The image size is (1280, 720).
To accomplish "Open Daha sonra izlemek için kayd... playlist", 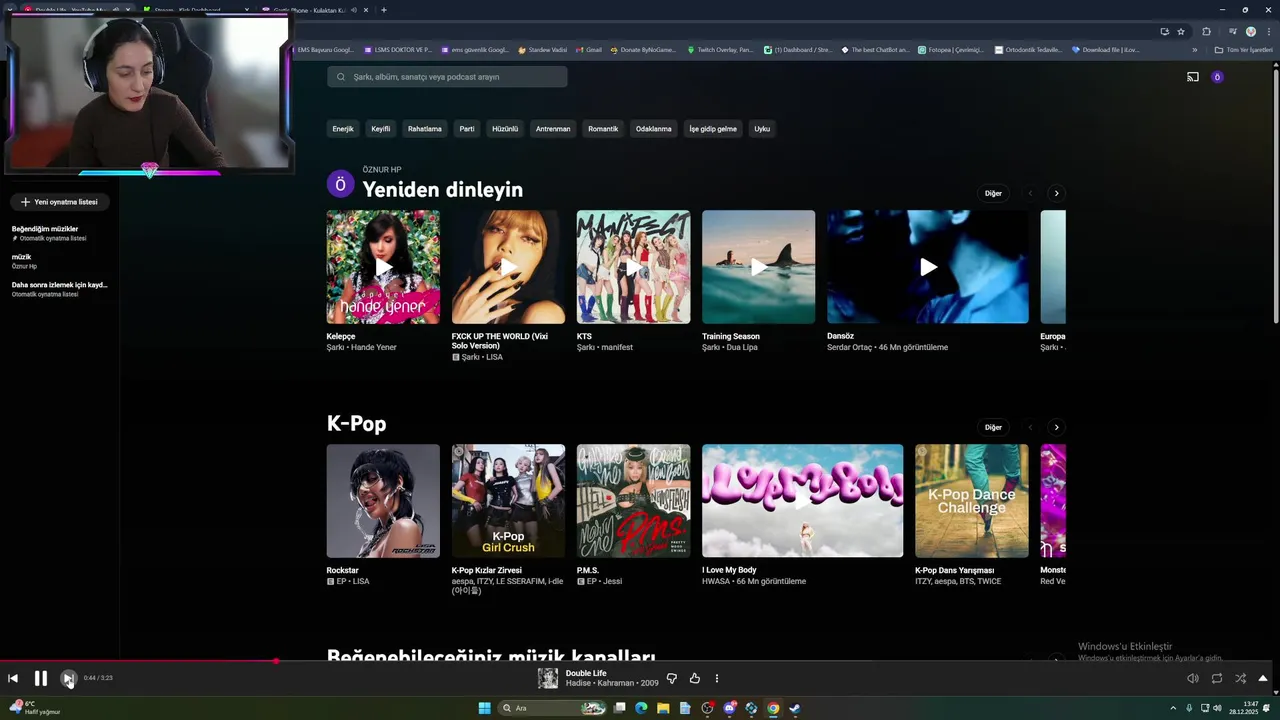I will point(59,289).
